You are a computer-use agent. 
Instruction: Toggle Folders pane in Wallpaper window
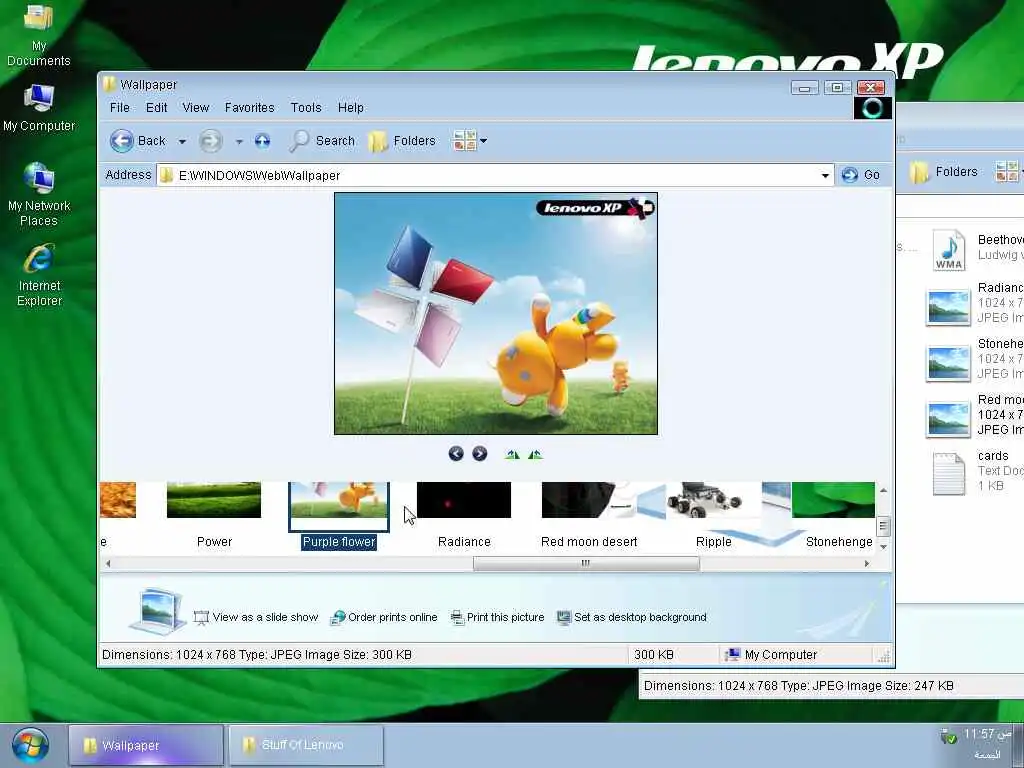[402, 141]
